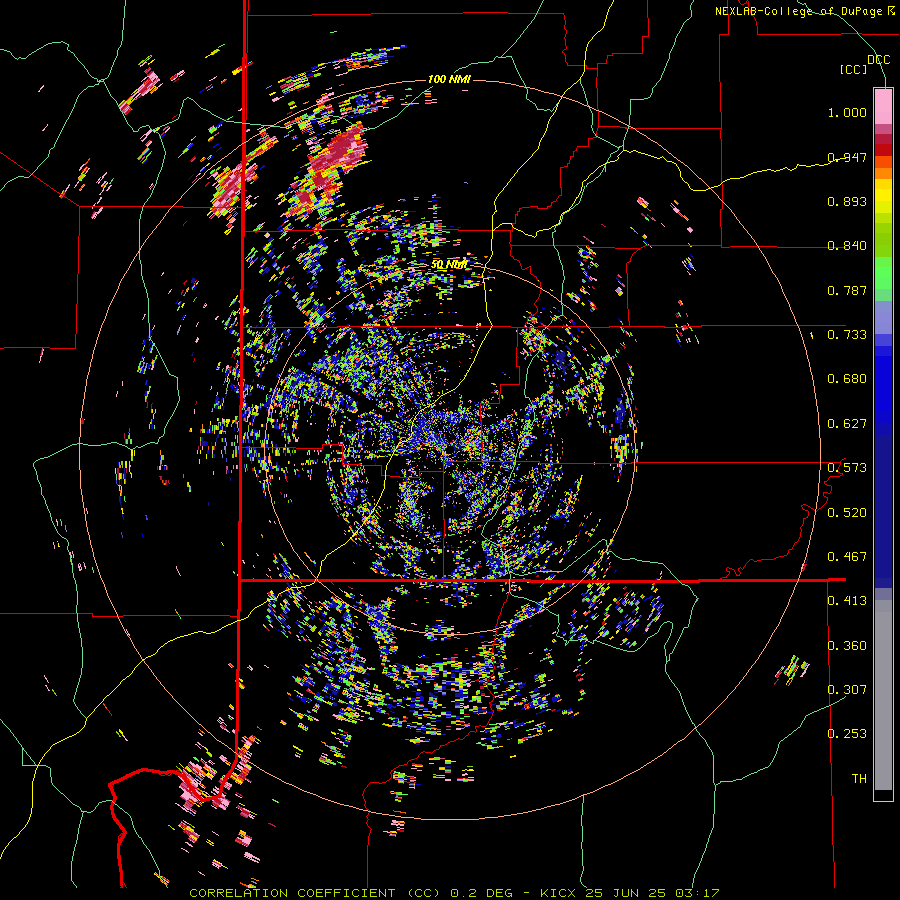900x900 pixels.
Task: Click the 0.360 scale value
Action: coord(847,646)
